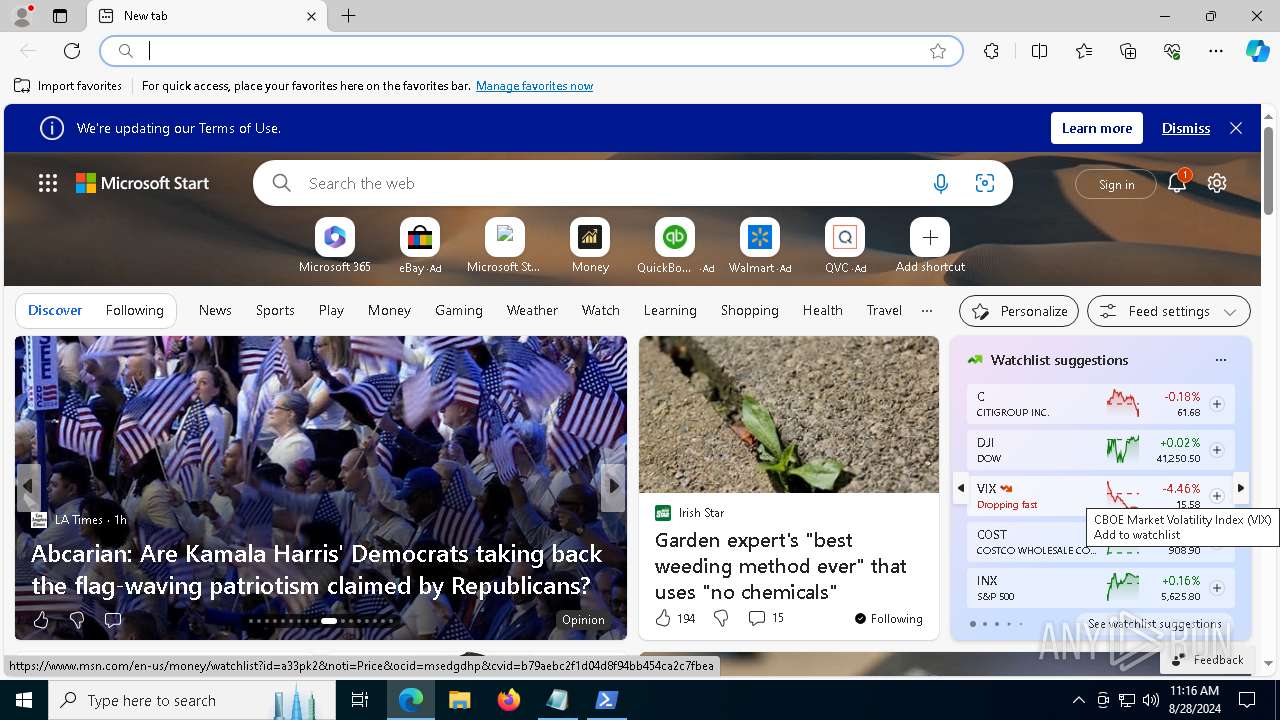1280x720 pixels.
Task: Dismiss the Terms of Use banner
Action: (x=1186, y=128)
